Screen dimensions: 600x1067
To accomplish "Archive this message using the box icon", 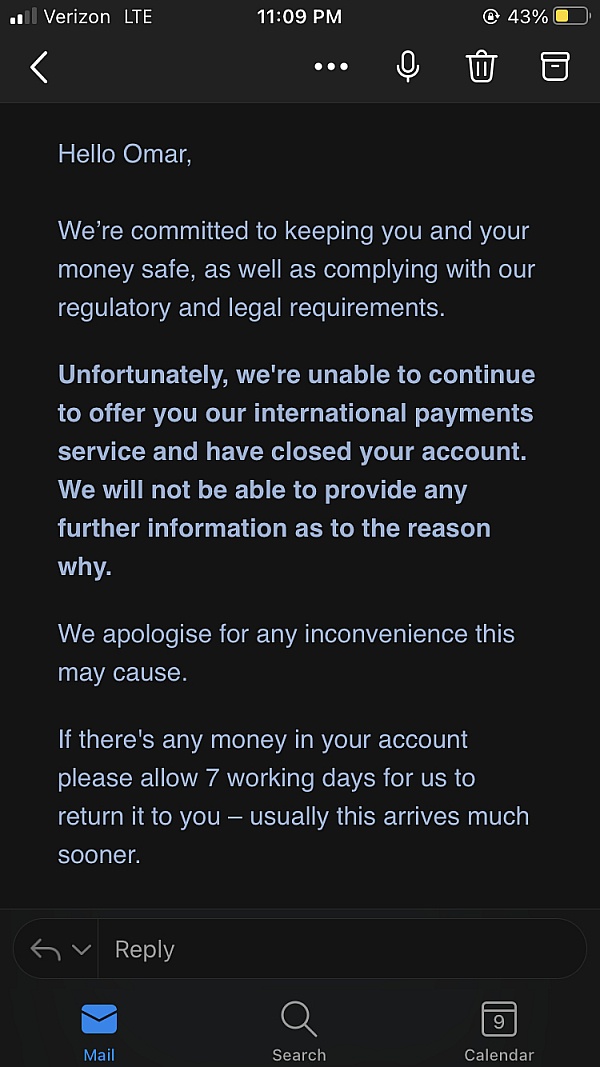I will click(554, 67).
